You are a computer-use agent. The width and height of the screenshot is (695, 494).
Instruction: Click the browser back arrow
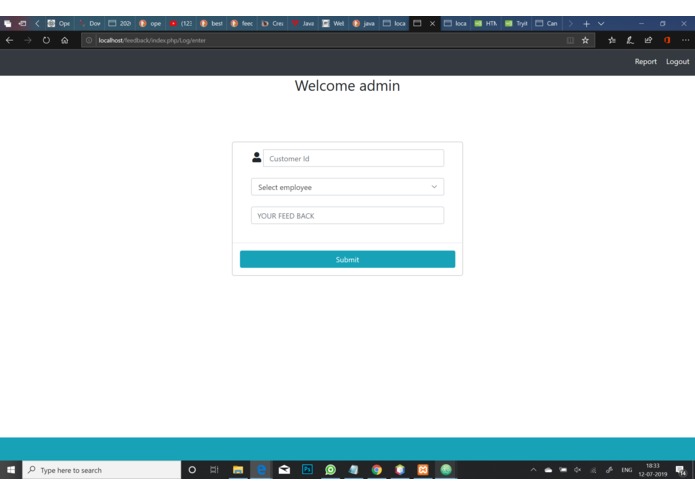point(9,40)
